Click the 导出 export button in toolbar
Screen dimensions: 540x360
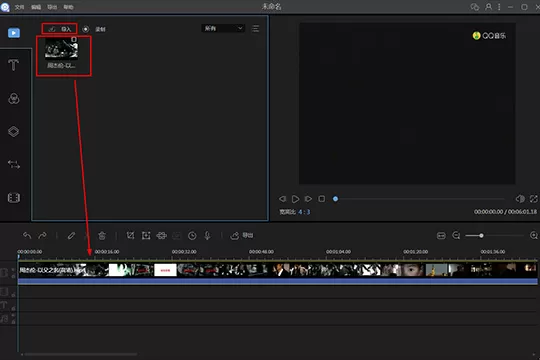tap(242, 235)
